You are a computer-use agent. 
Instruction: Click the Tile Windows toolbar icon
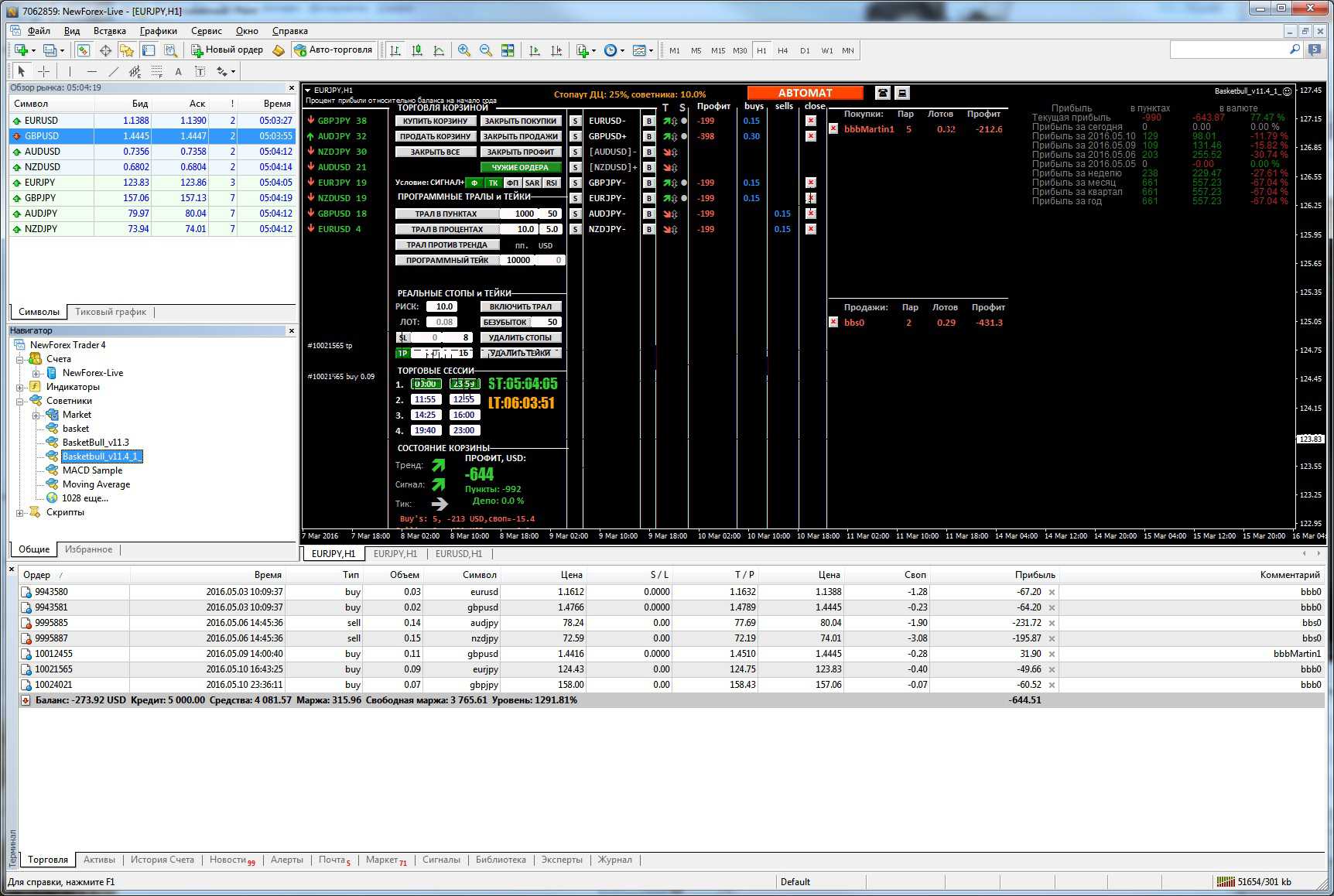click(508, 50)
